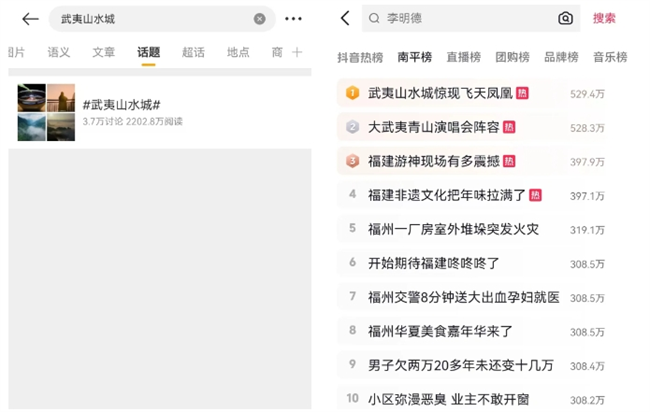Click the rank 3 bronze badge
The image size is (650, 412).
(352, 161)
